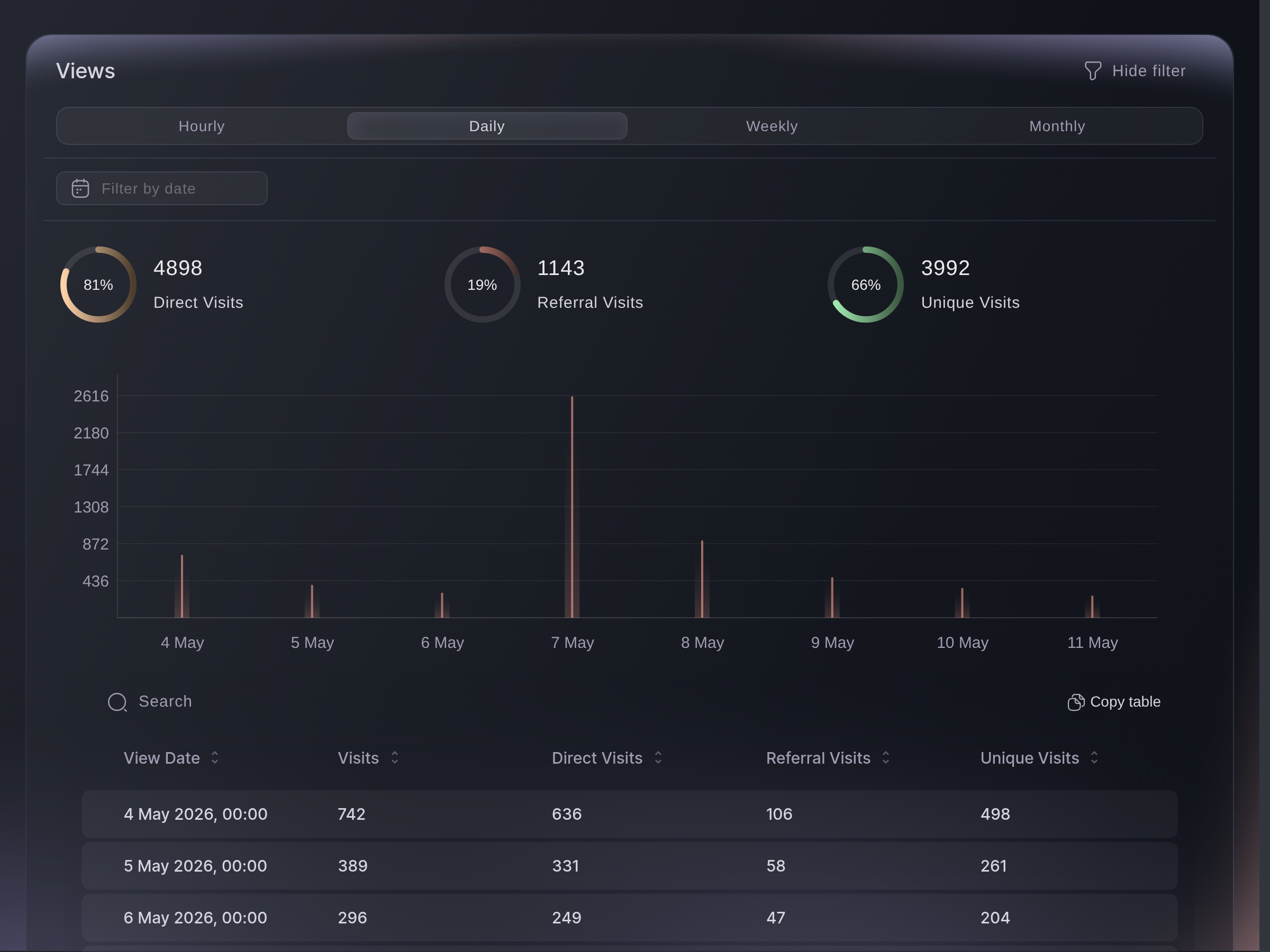The image size is (1270, 952).
Task: Select the 5 May 2026, 00:00 cell
Action: point(196,865)
